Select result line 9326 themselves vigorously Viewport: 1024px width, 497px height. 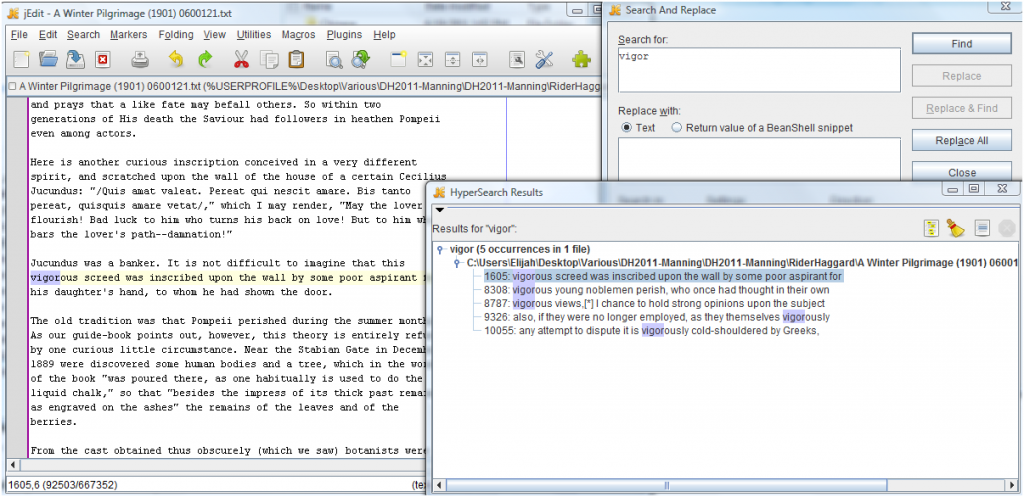656,317
